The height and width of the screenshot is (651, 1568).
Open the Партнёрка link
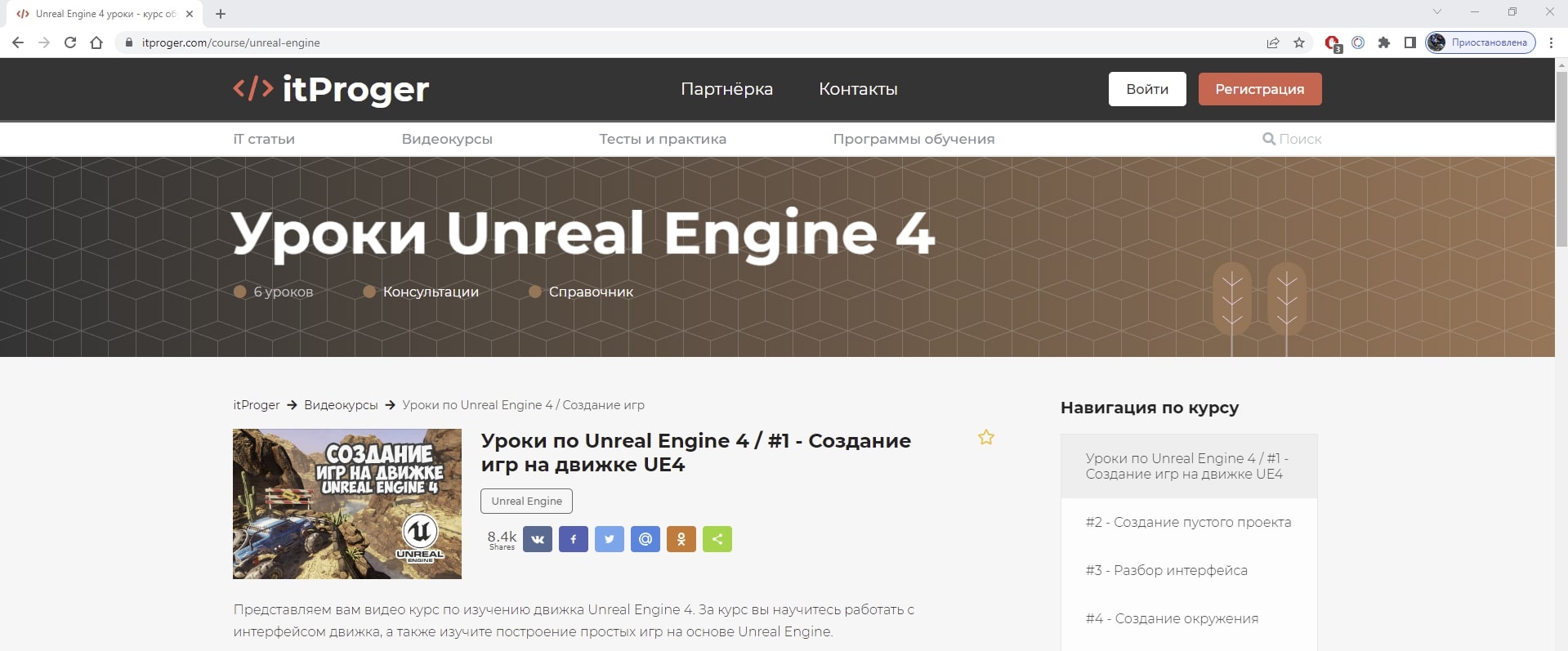coord(726,89)
